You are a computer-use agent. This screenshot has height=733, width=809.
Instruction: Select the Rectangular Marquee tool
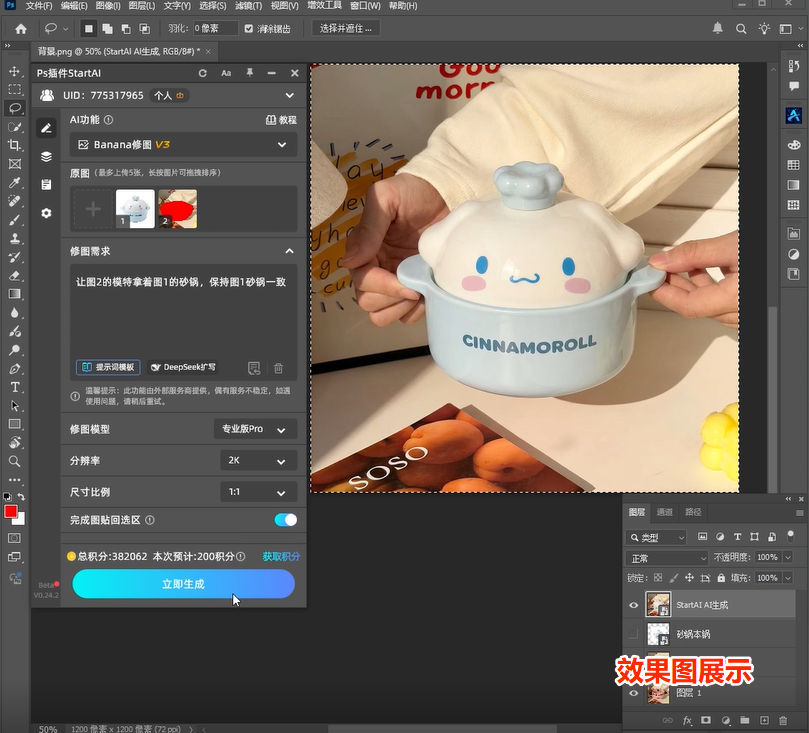(x=14, y=90)
